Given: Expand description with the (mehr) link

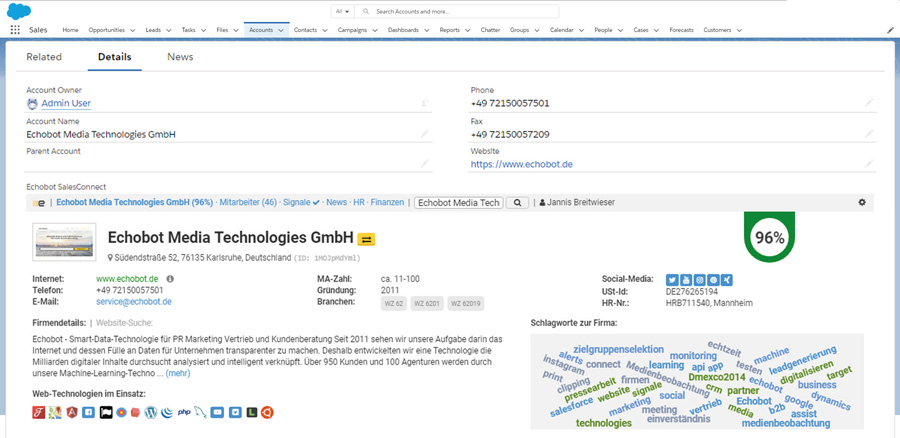Looking at the screenshot, I should [177, 374].
